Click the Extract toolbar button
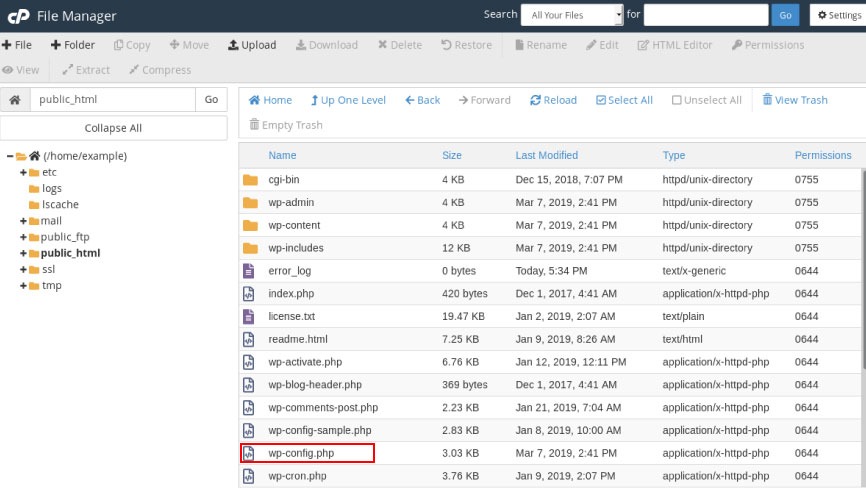This screenshot has height=488, width=866. click(86, 70)
